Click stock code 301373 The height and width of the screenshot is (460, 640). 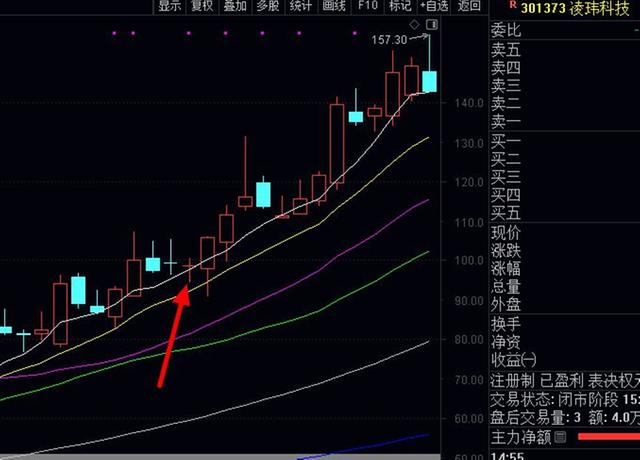coord(543,8)
